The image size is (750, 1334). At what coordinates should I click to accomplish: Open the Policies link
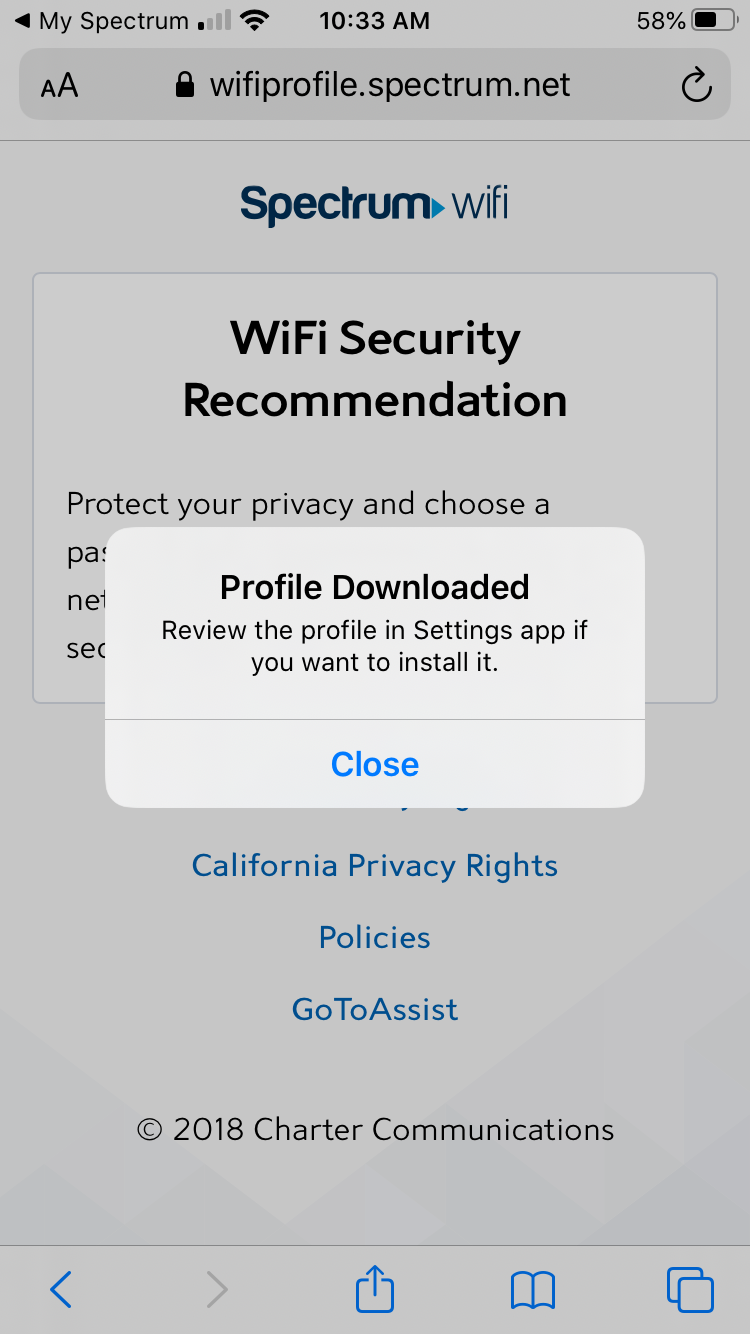coord(375,937)
